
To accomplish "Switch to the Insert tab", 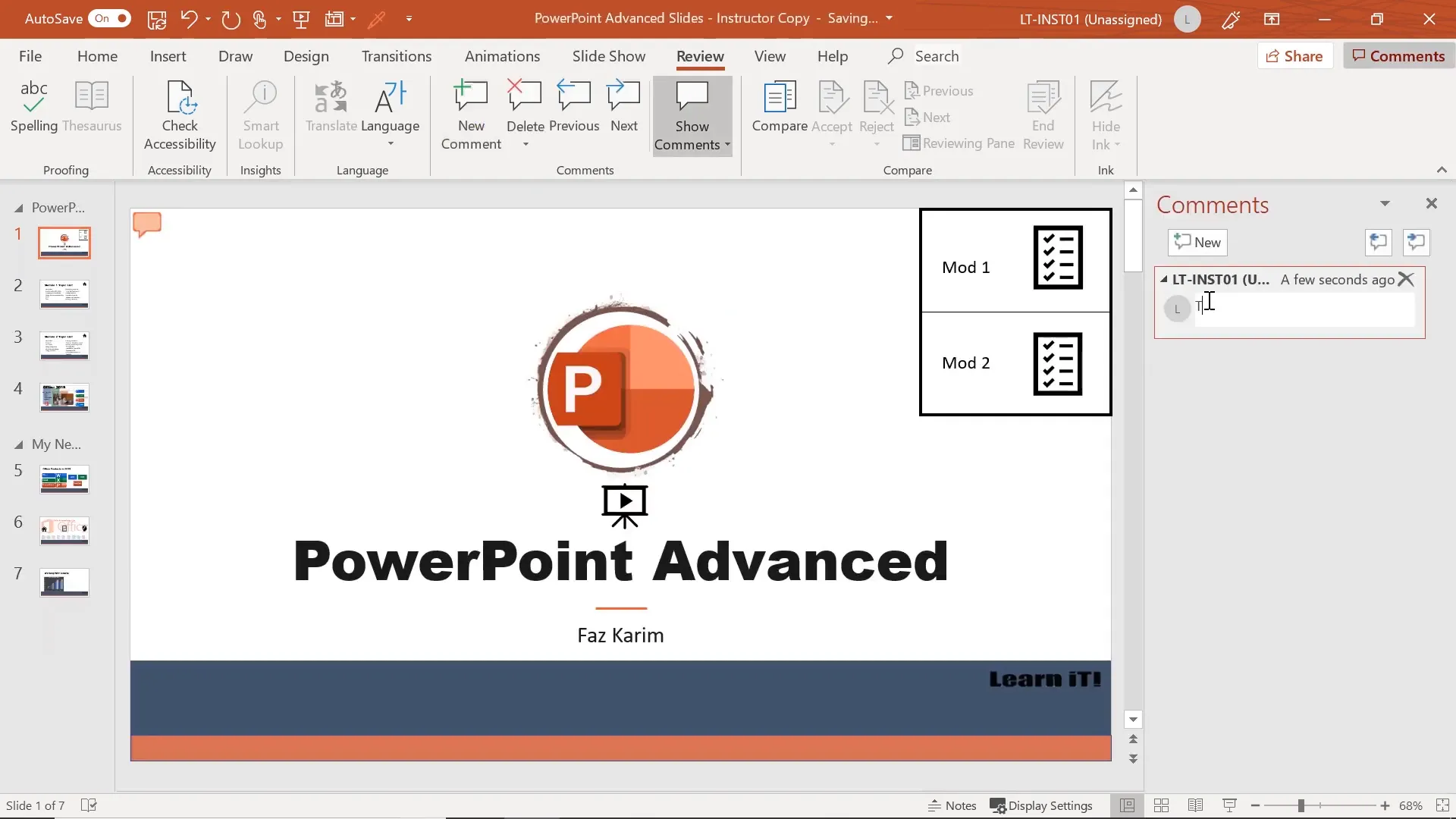I will click(x=168, y=56).
